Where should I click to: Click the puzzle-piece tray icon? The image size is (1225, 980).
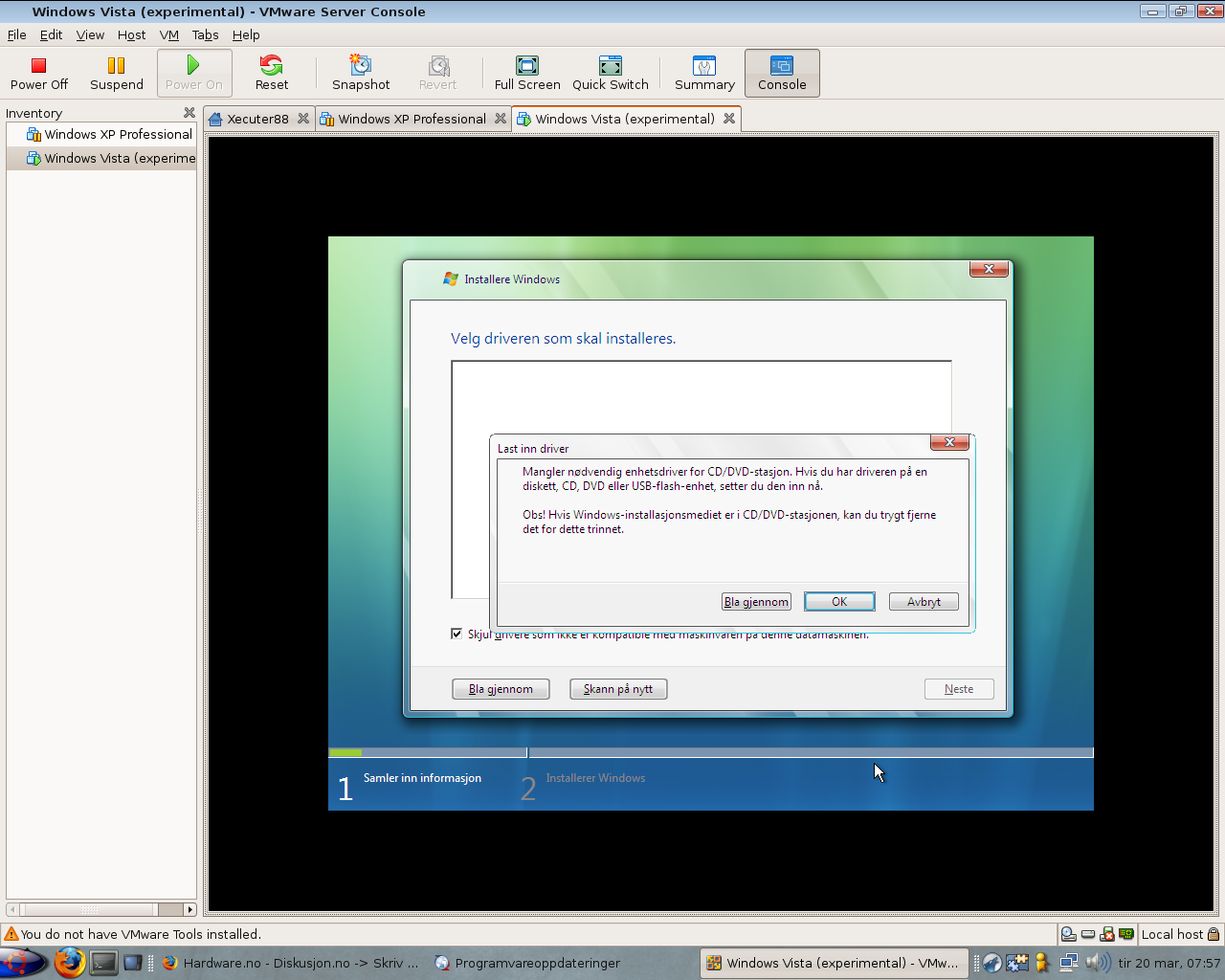point(1017,963)
